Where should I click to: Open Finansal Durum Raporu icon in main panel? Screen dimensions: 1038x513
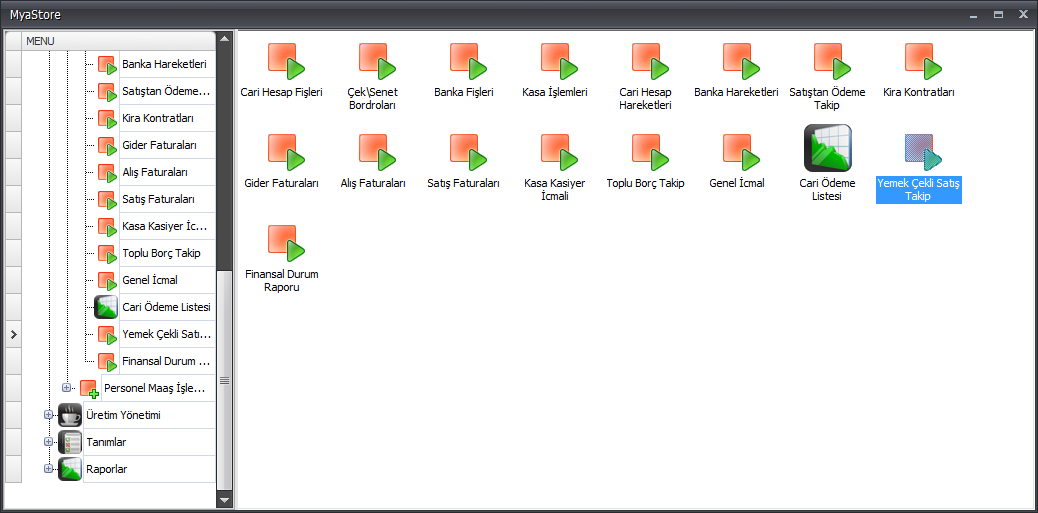[x=286, y=243]
